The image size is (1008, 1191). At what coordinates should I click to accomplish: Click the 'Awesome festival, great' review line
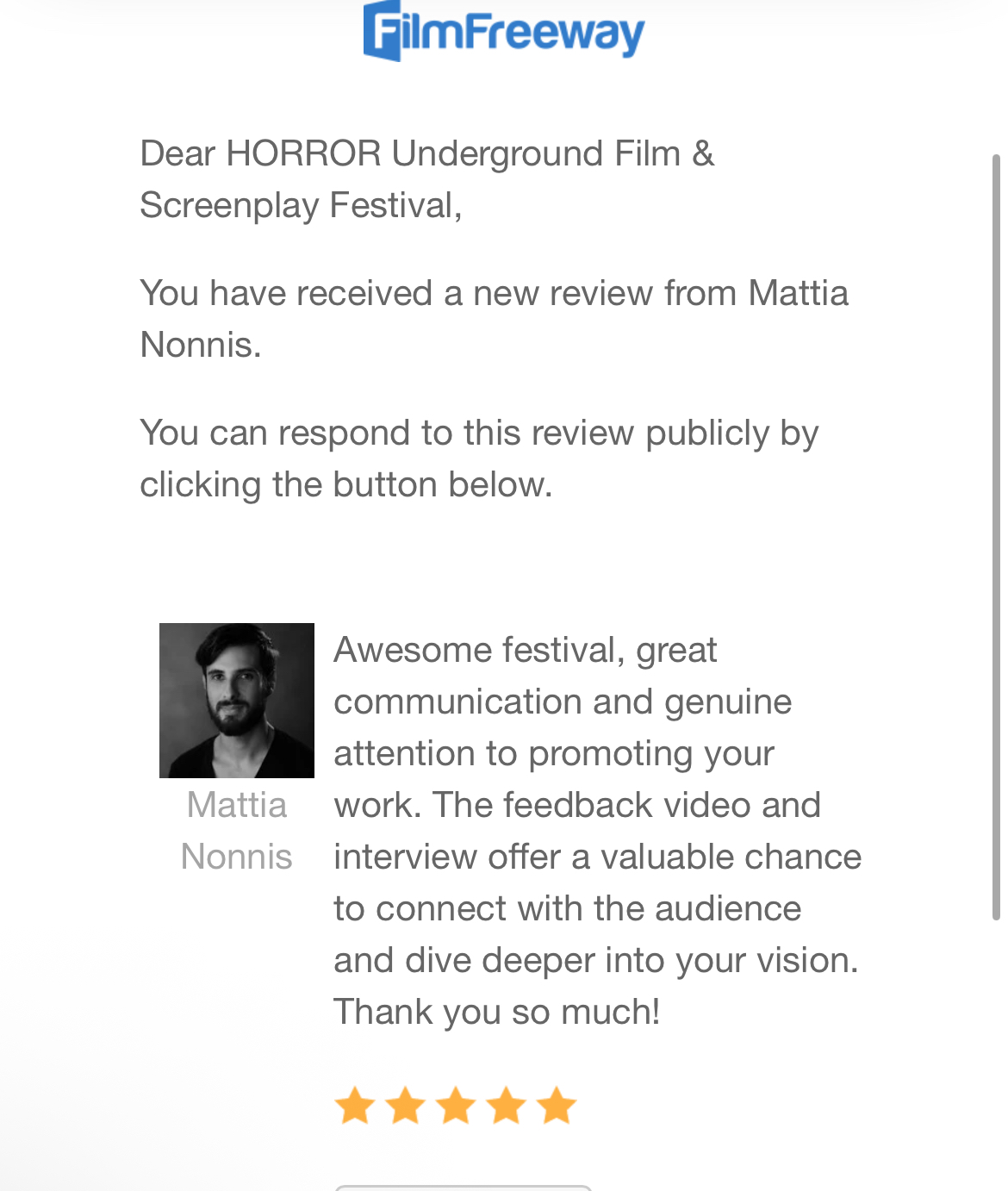point(525,650)
